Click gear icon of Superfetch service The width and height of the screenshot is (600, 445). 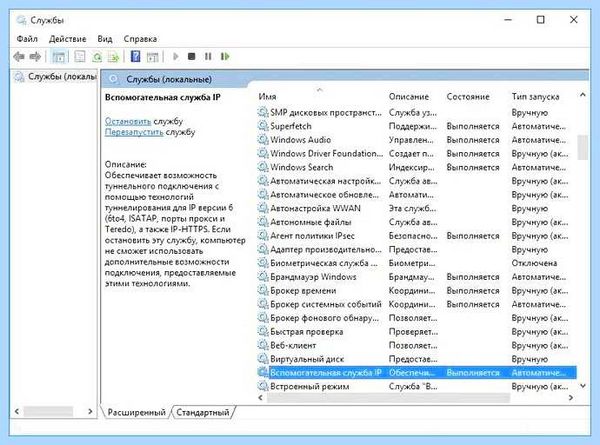[x=263, y=126]
